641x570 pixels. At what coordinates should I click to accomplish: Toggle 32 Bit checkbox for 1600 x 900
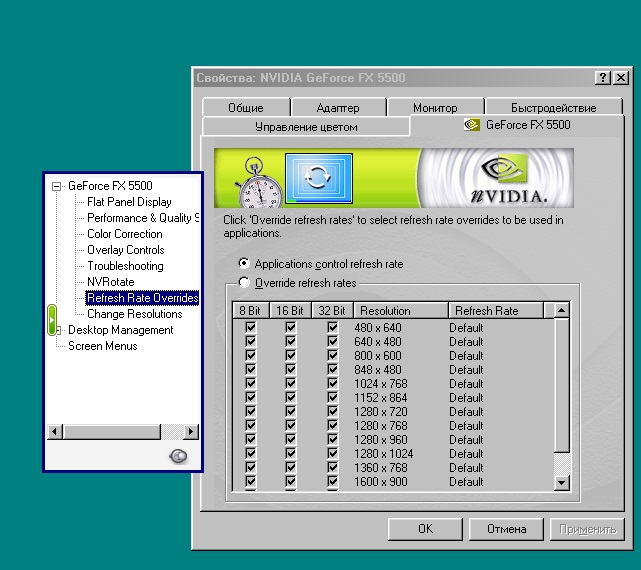tap(333, 481)
